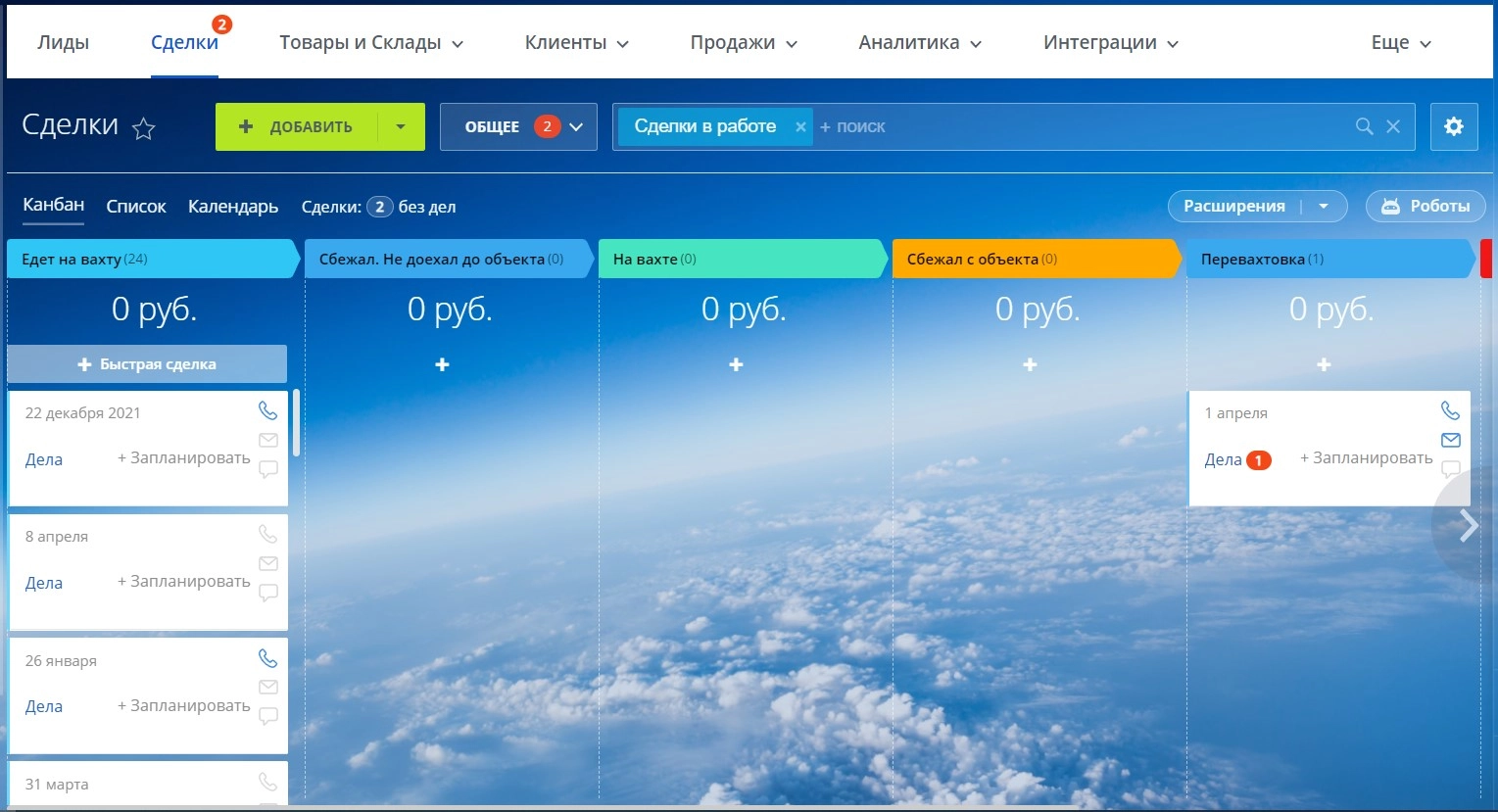This screenshot has width=1498, height=812.
Task: Open the ОБЩЕЕ funnel dropdown
Action: (518, 126)
